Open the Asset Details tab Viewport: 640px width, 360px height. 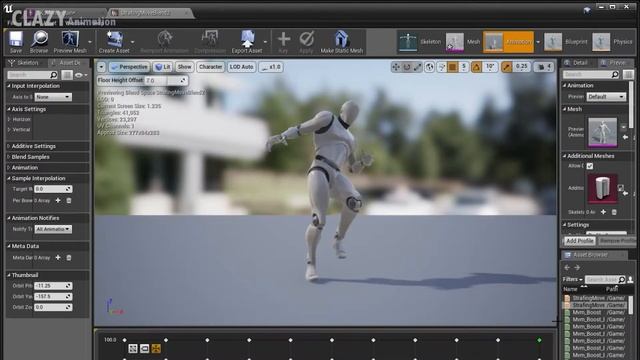(69, 62)
